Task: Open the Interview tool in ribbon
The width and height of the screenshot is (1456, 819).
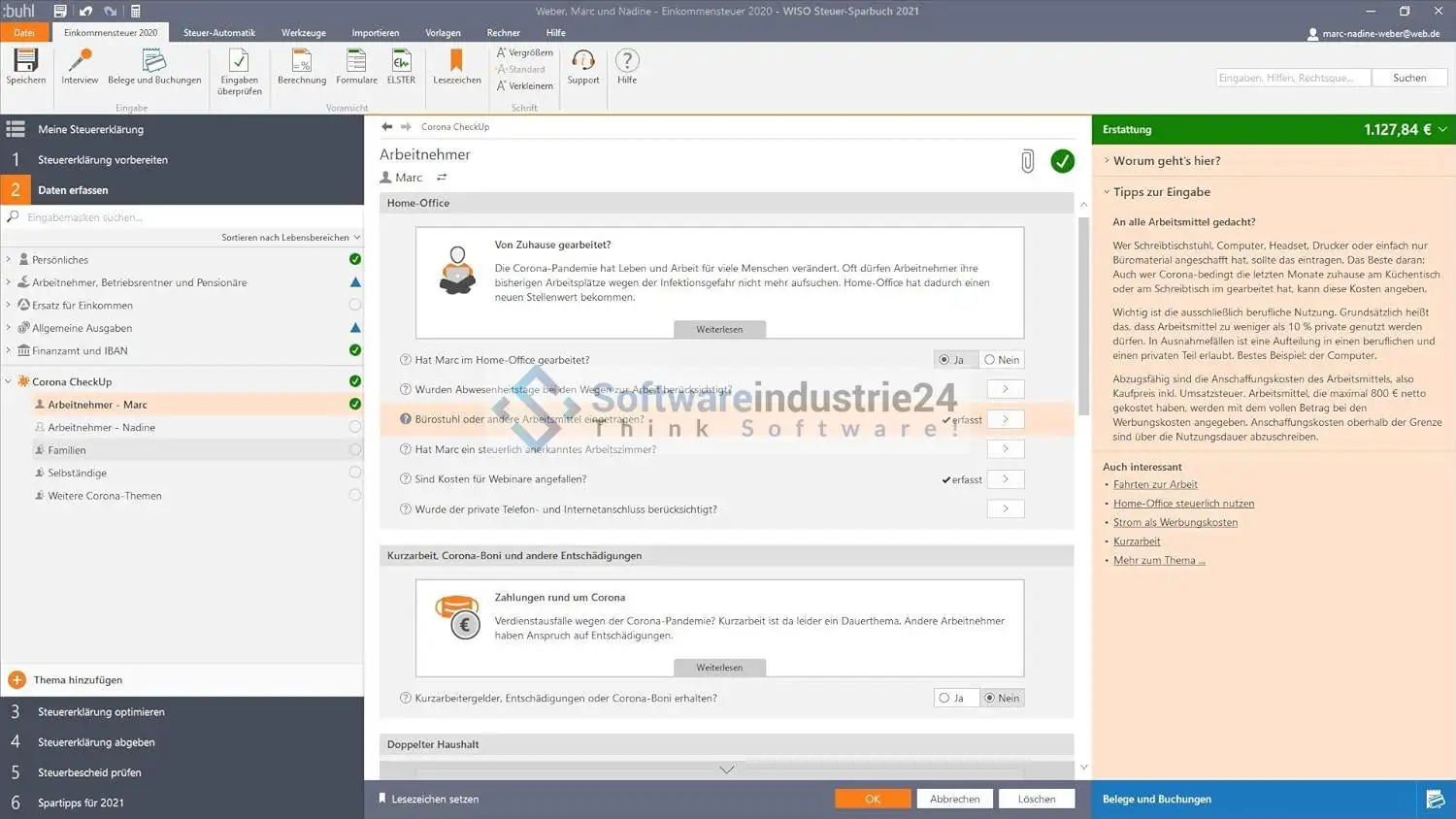Action: tap(80, 66)
